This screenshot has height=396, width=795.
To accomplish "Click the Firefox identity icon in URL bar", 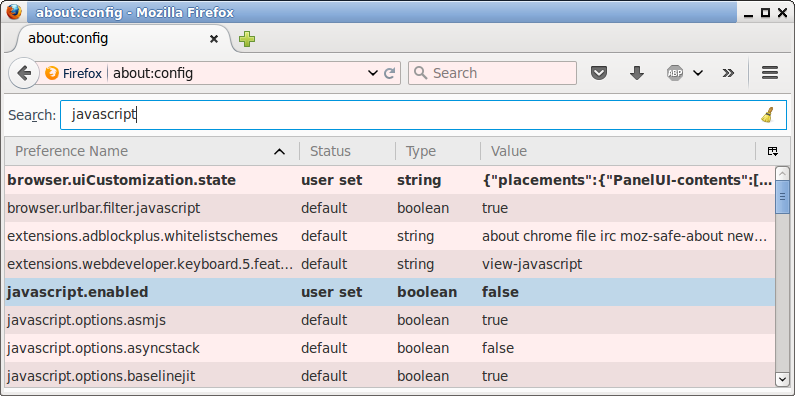I will pos(52,73).
